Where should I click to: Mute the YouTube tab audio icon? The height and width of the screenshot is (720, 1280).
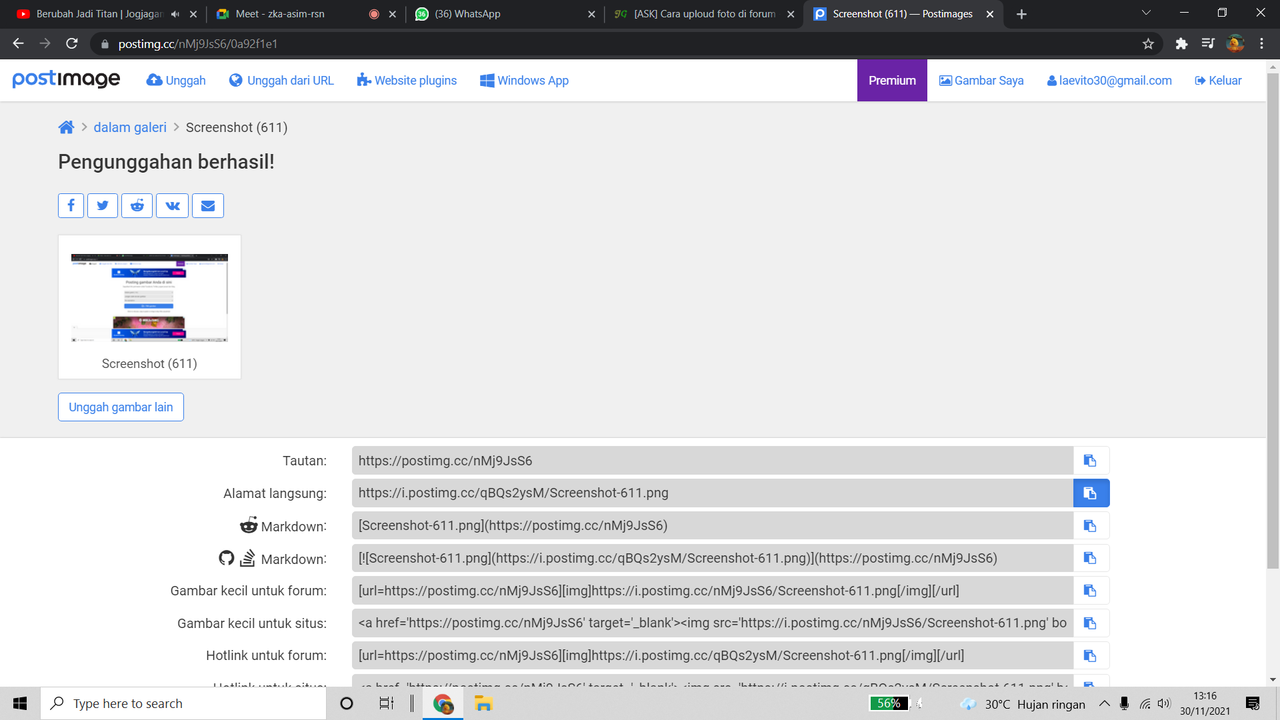[x=176, y=14]
